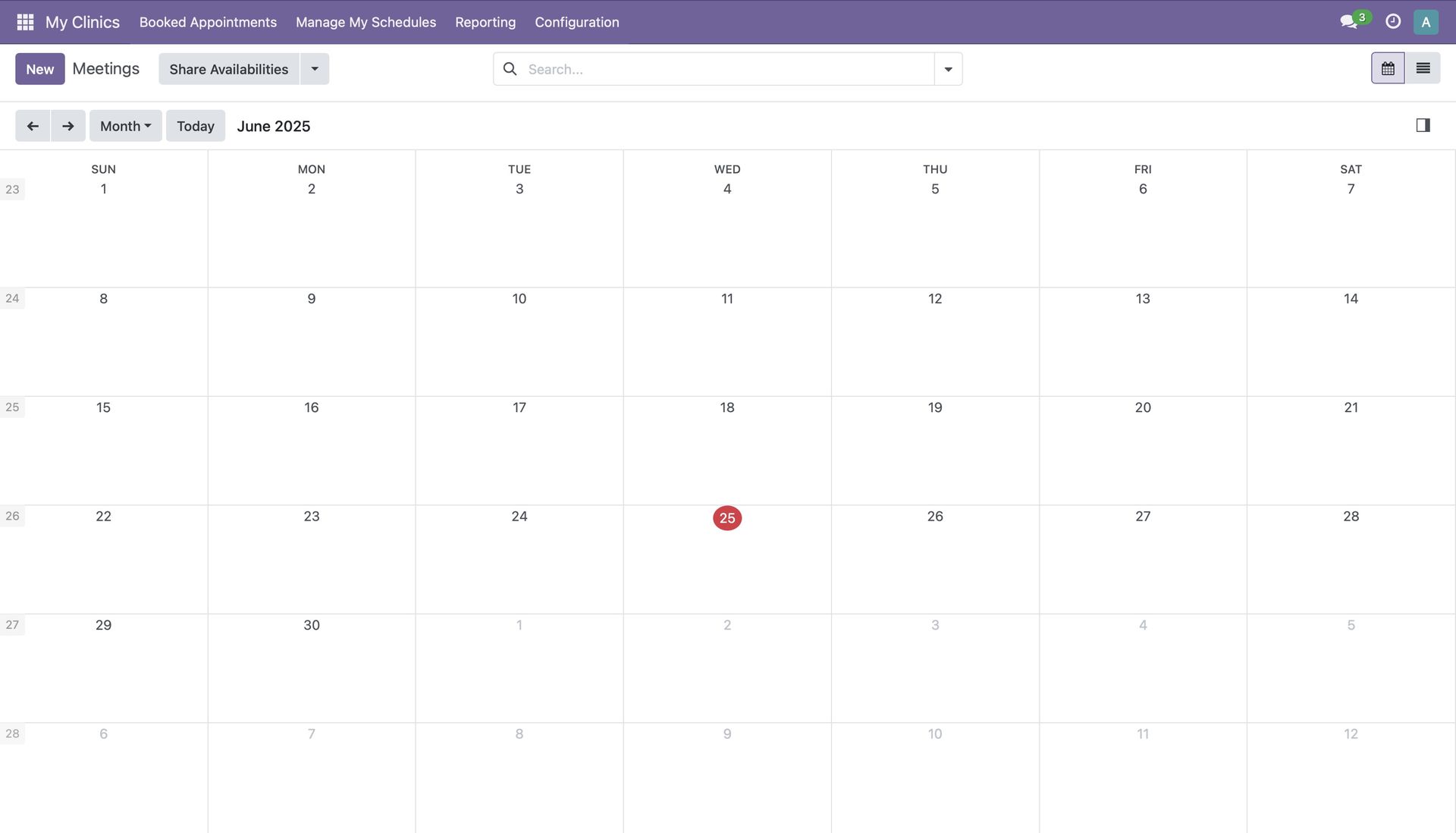Open search filter options dropdown

tap(948, 69)
